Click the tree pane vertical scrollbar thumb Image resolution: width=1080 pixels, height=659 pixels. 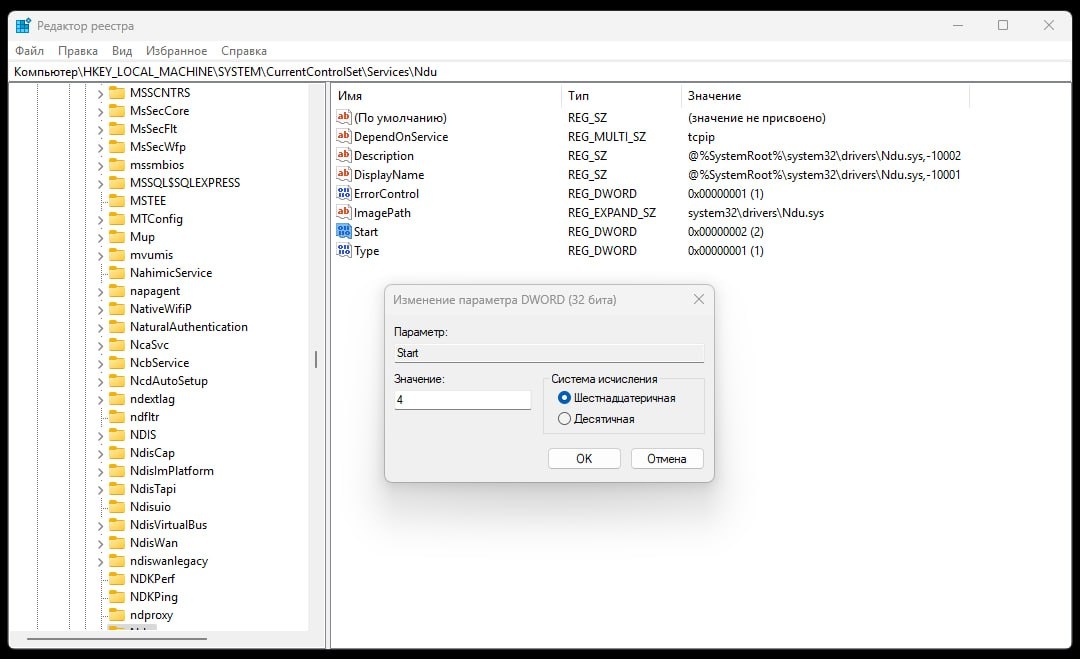point(316,359)
